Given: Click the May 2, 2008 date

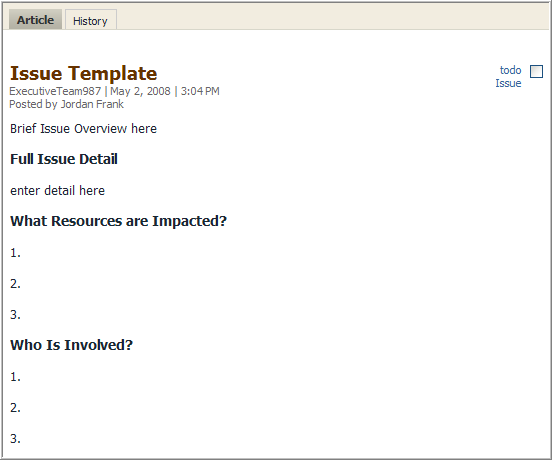Looking at the screenshot, I should tap(140, 91).
